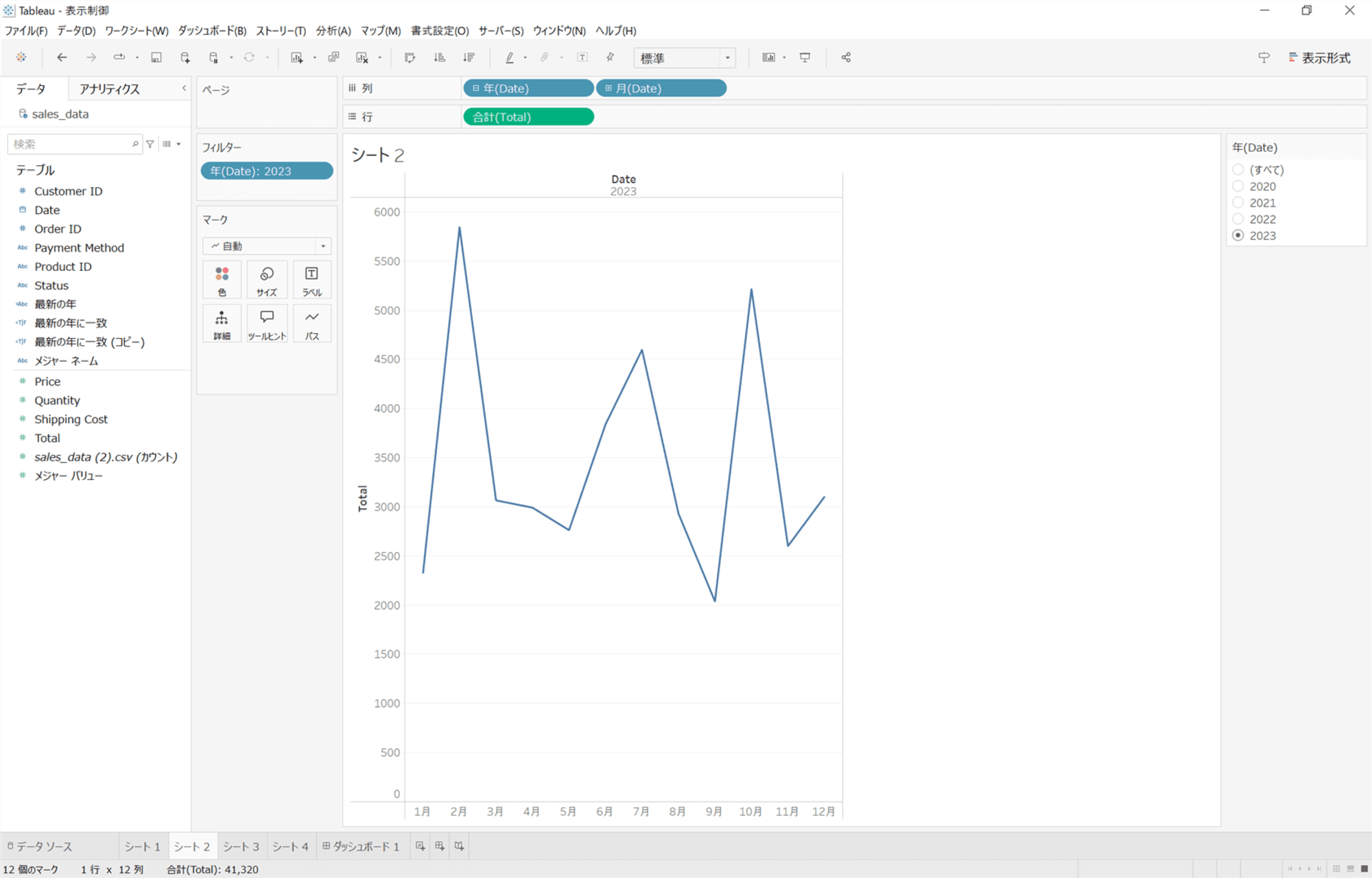Click the new worksheet chart icon
Image resolution: width=1372 pixels, height=878 pixels.
coord(297,58)
